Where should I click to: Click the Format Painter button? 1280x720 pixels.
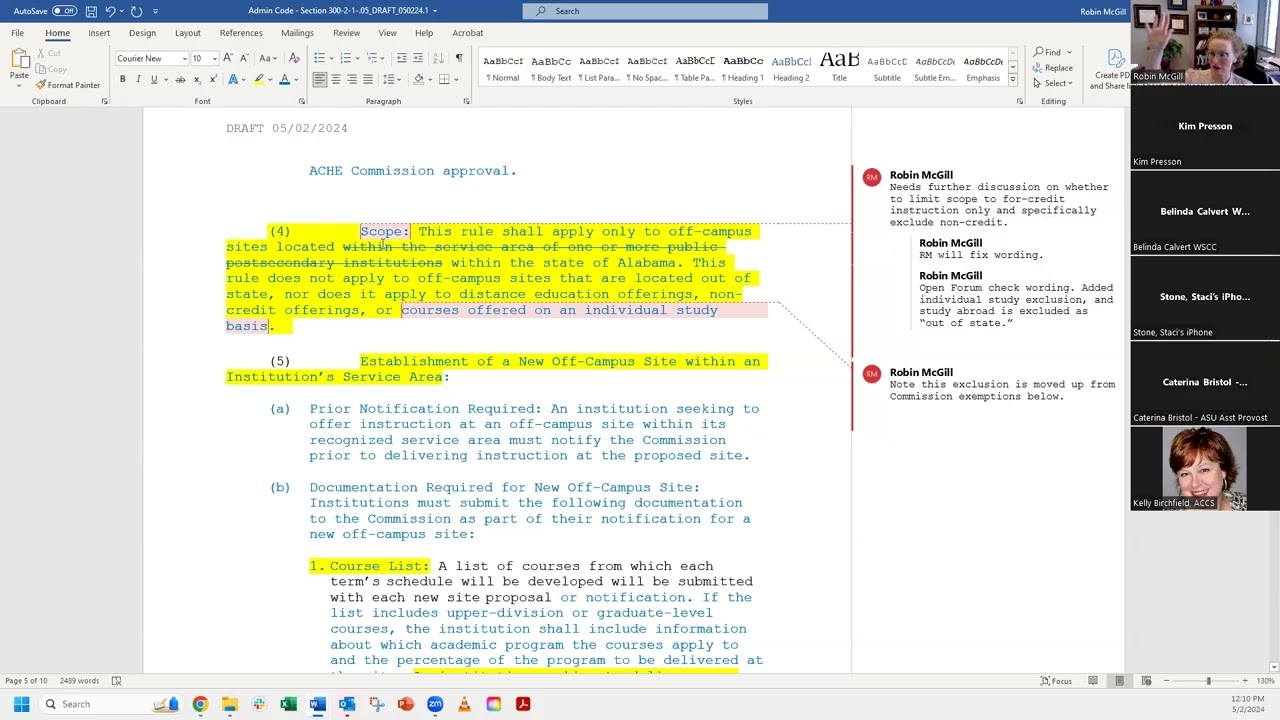pyautogui.click(x=68, y=85)
